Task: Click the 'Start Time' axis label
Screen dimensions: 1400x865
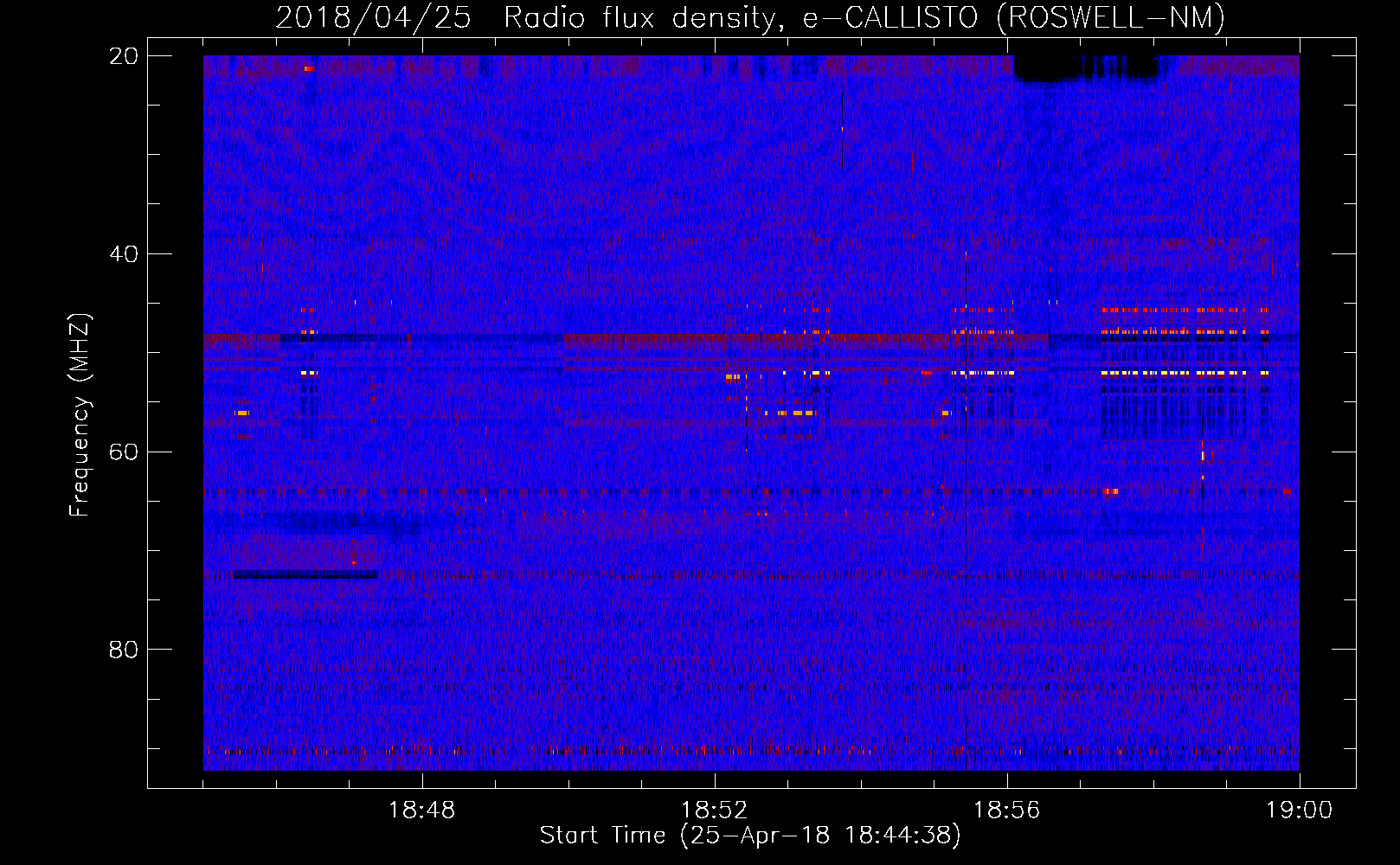Action: [603, 835]
